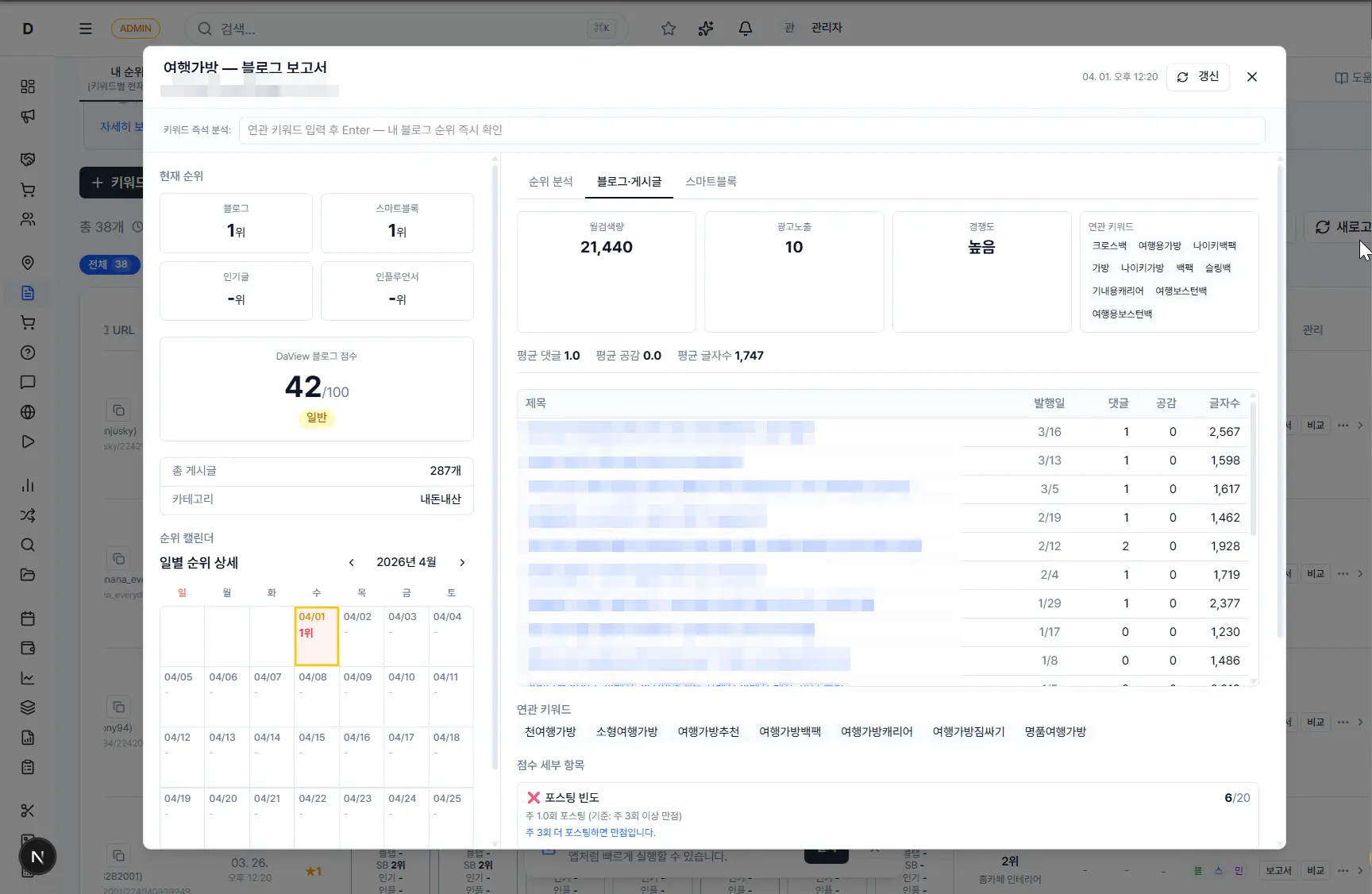This screenshot has width=1372, height=894.
Task: Click the AI sparkle icon in header
Action: click(706, 29)
